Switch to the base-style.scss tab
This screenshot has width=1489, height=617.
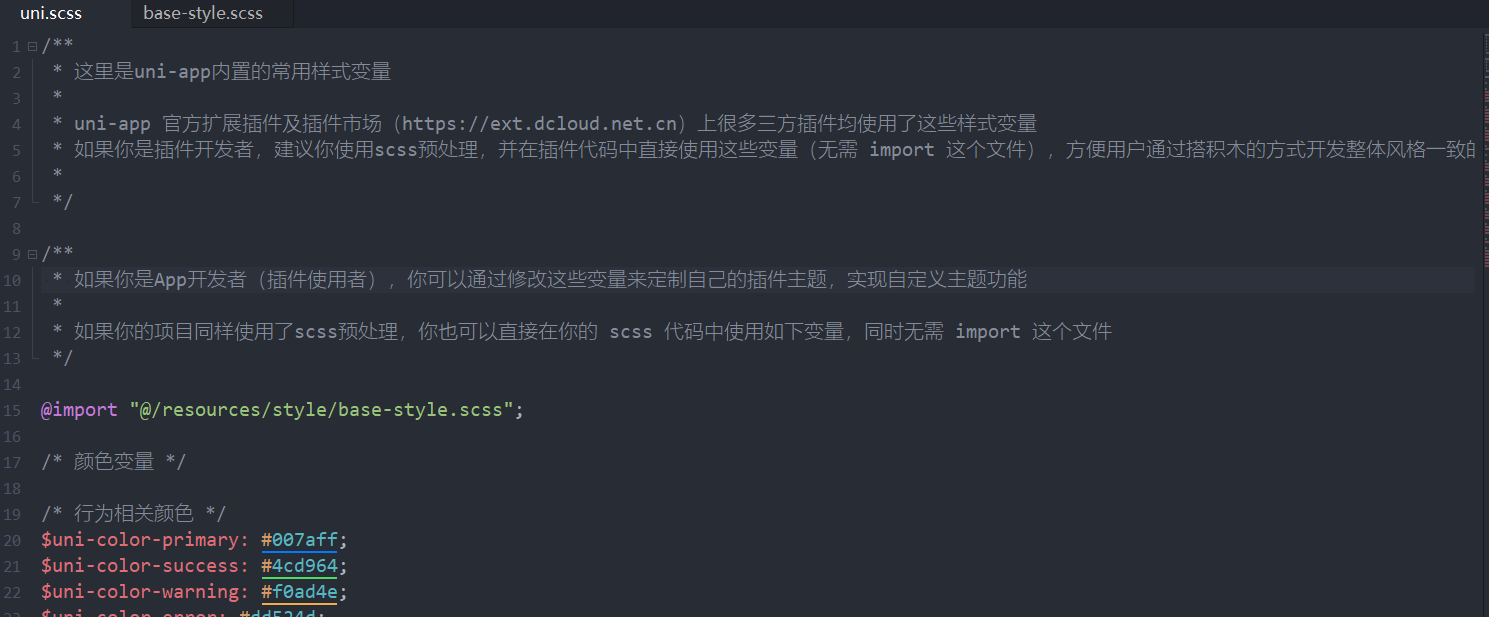(x=203, y=14)
